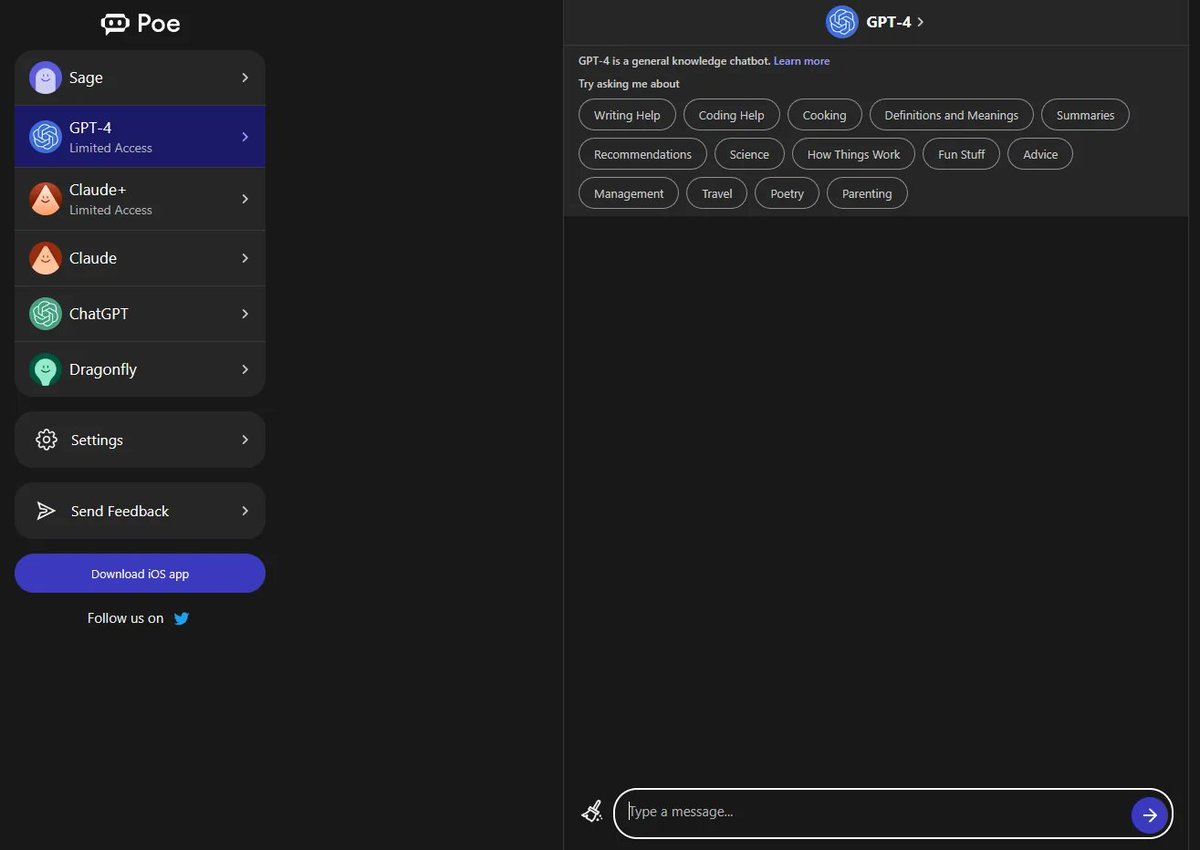Click the Send Feedback paper plane icon
Viewport: 1200px width, 850px height.
[x=46, y=511]
